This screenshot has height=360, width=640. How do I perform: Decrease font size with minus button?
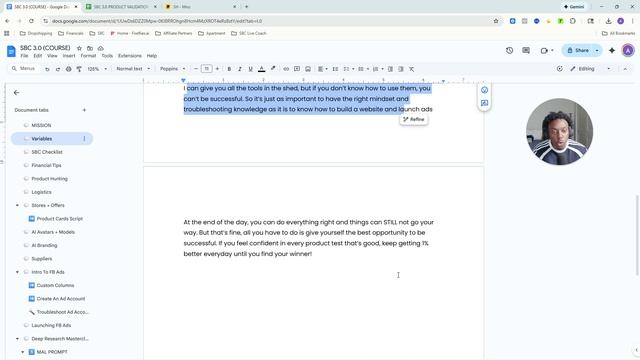click(196, 69)
